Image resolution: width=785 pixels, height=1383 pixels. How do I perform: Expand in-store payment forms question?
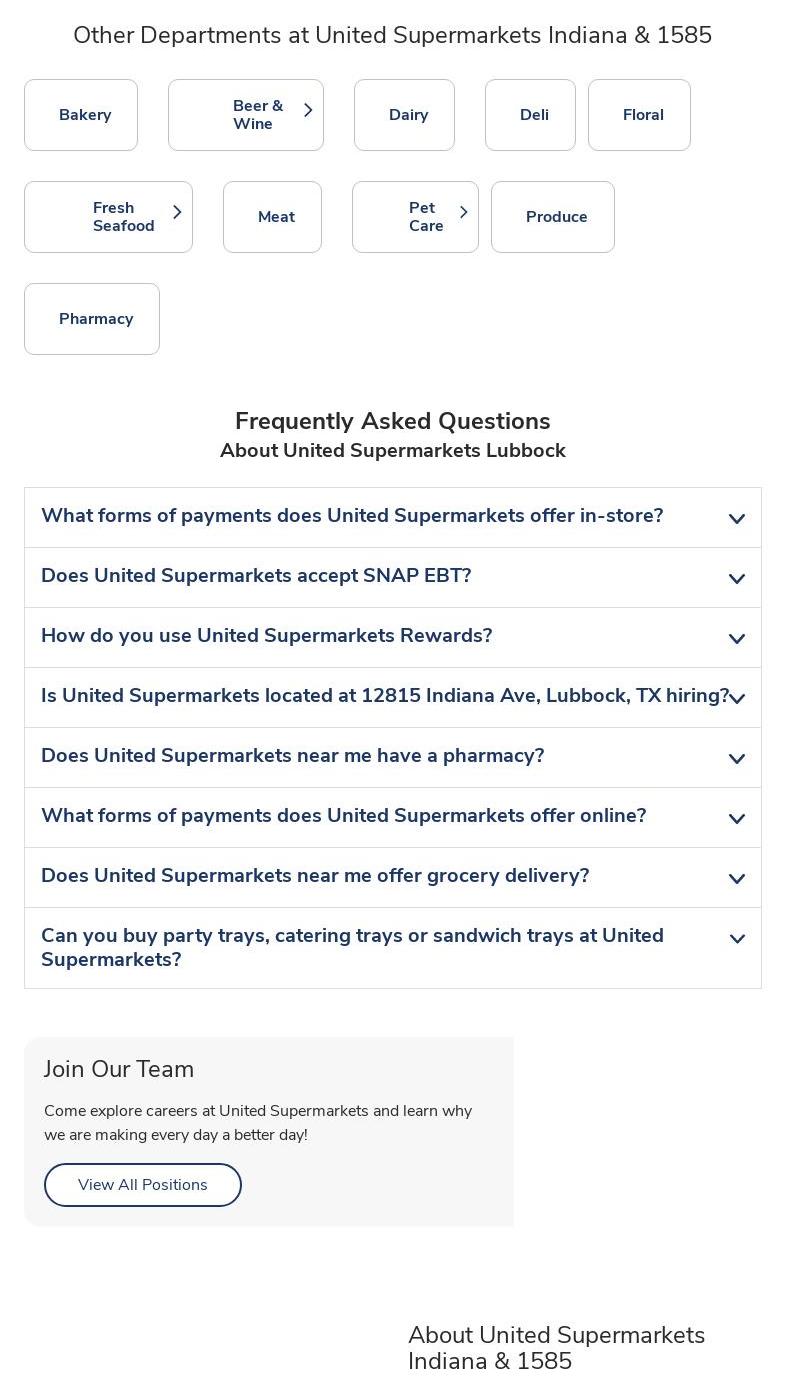click(x=392, y=517)
